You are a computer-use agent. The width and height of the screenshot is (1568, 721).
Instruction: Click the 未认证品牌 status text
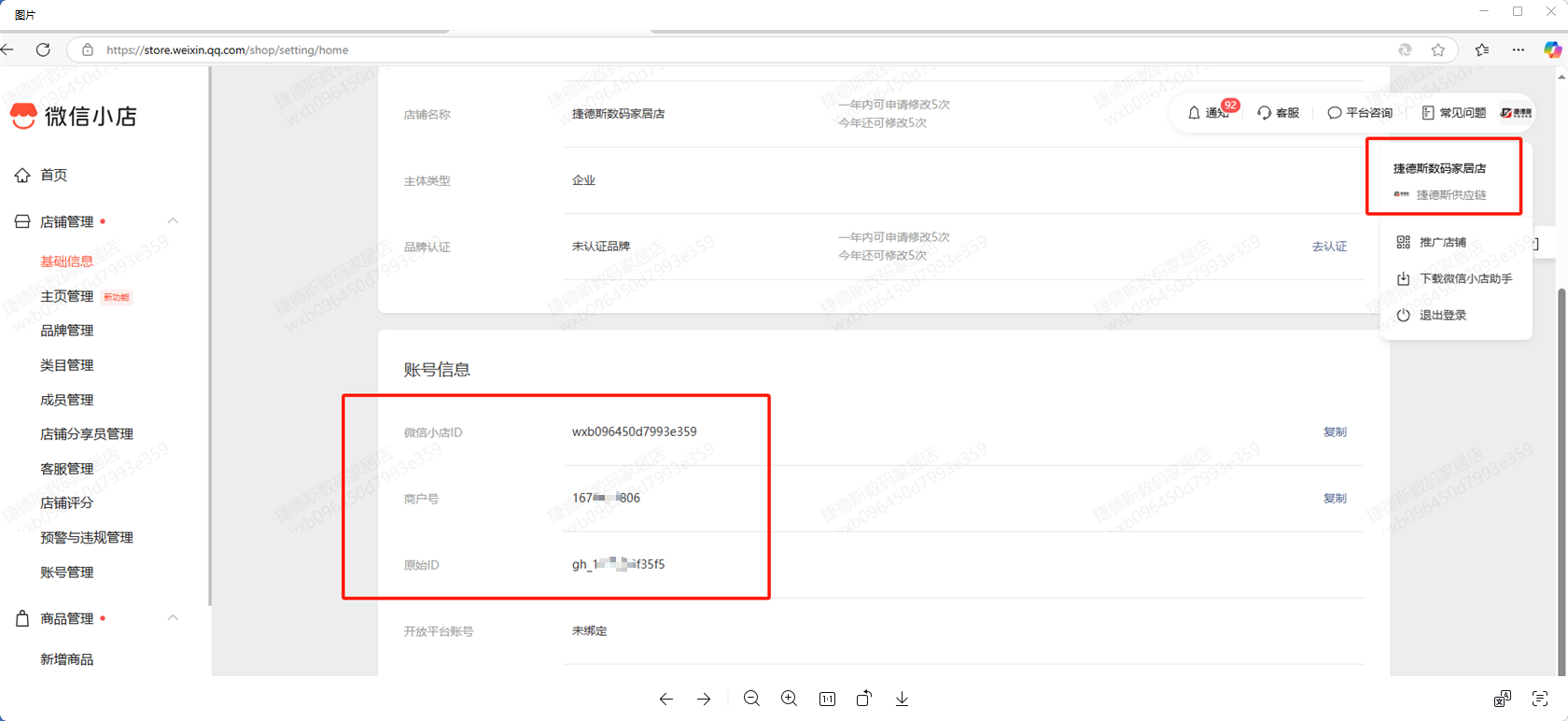[x=601, y=247]
